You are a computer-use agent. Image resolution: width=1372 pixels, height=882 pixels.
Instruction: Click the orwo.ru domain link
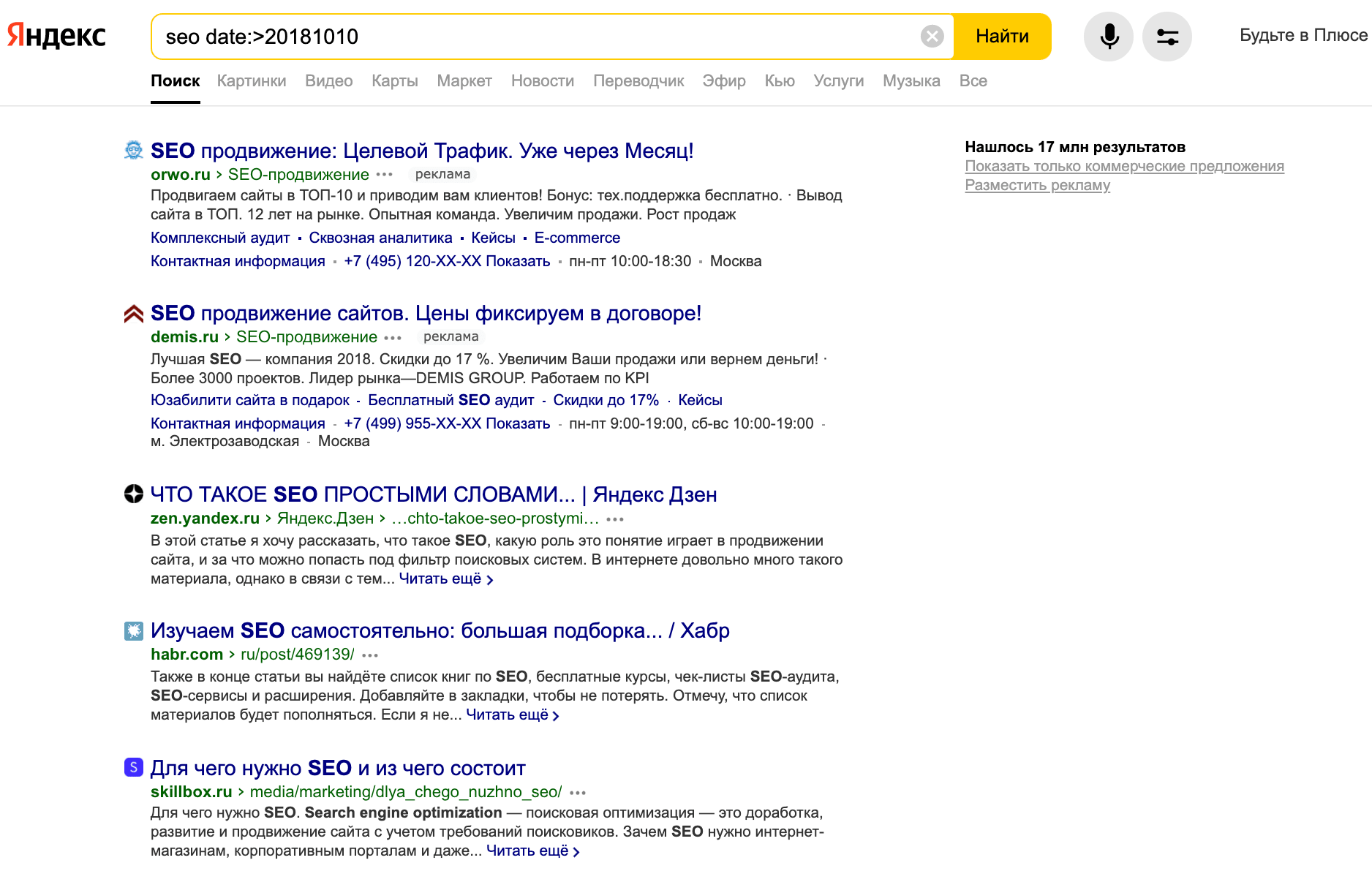click(x=181, y=175)
